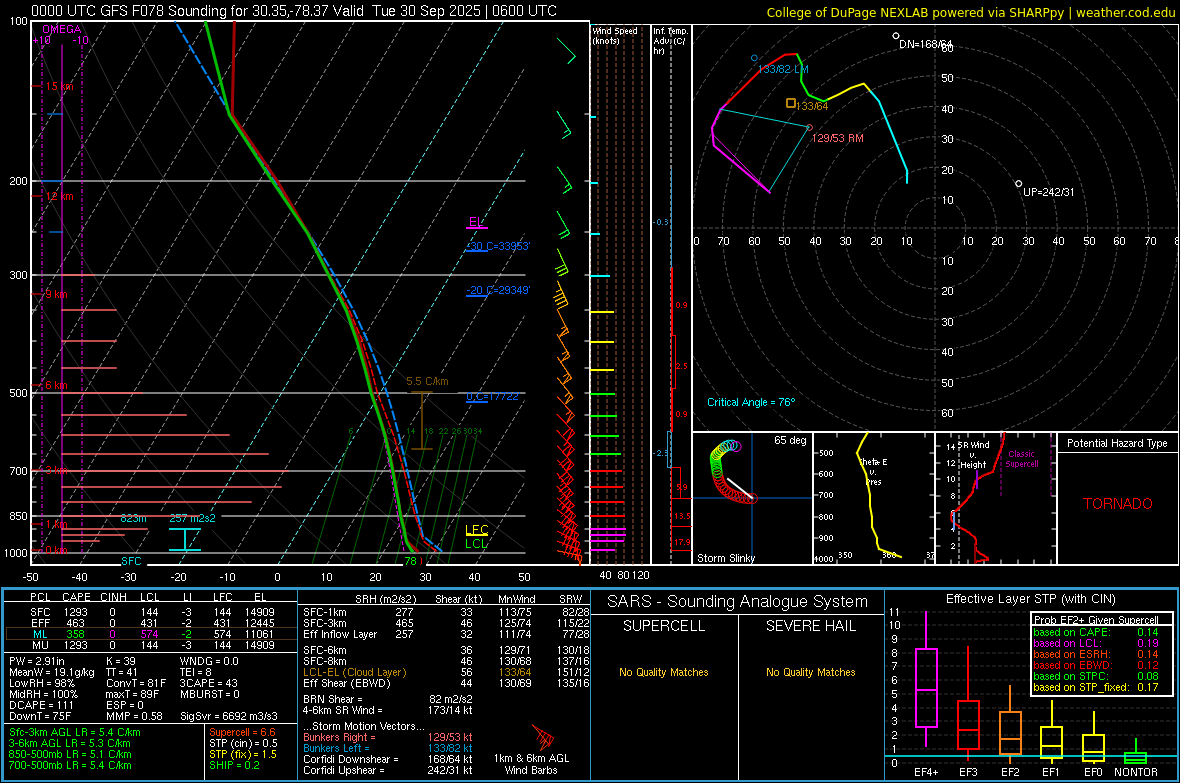
Task: Click the Corfidi downshear circle marker
Action: coord(896,35)
